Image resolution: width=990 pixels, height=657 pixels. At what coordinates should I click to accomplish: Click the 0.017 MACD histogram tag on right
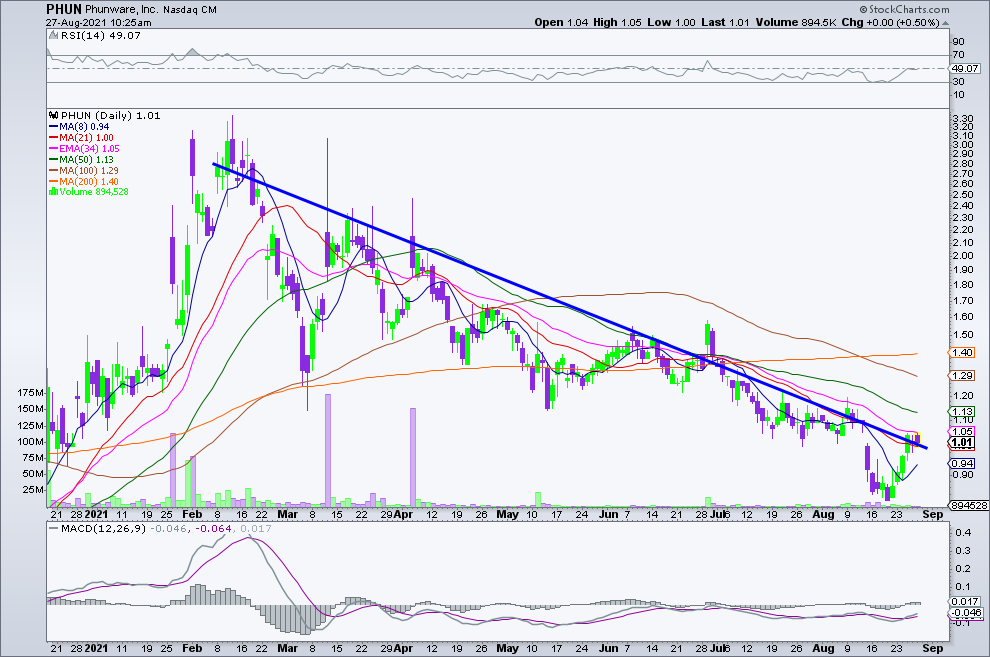965,602
